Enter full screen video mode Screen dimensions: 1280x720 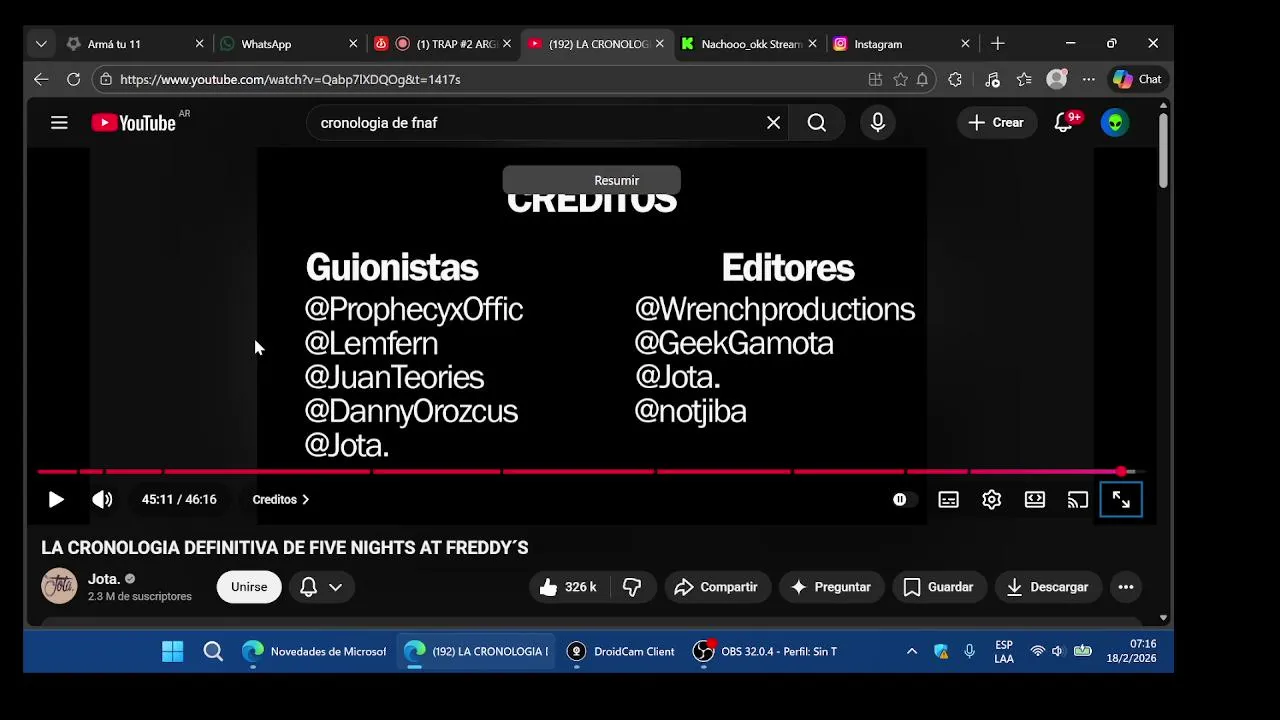(1121, 499)
